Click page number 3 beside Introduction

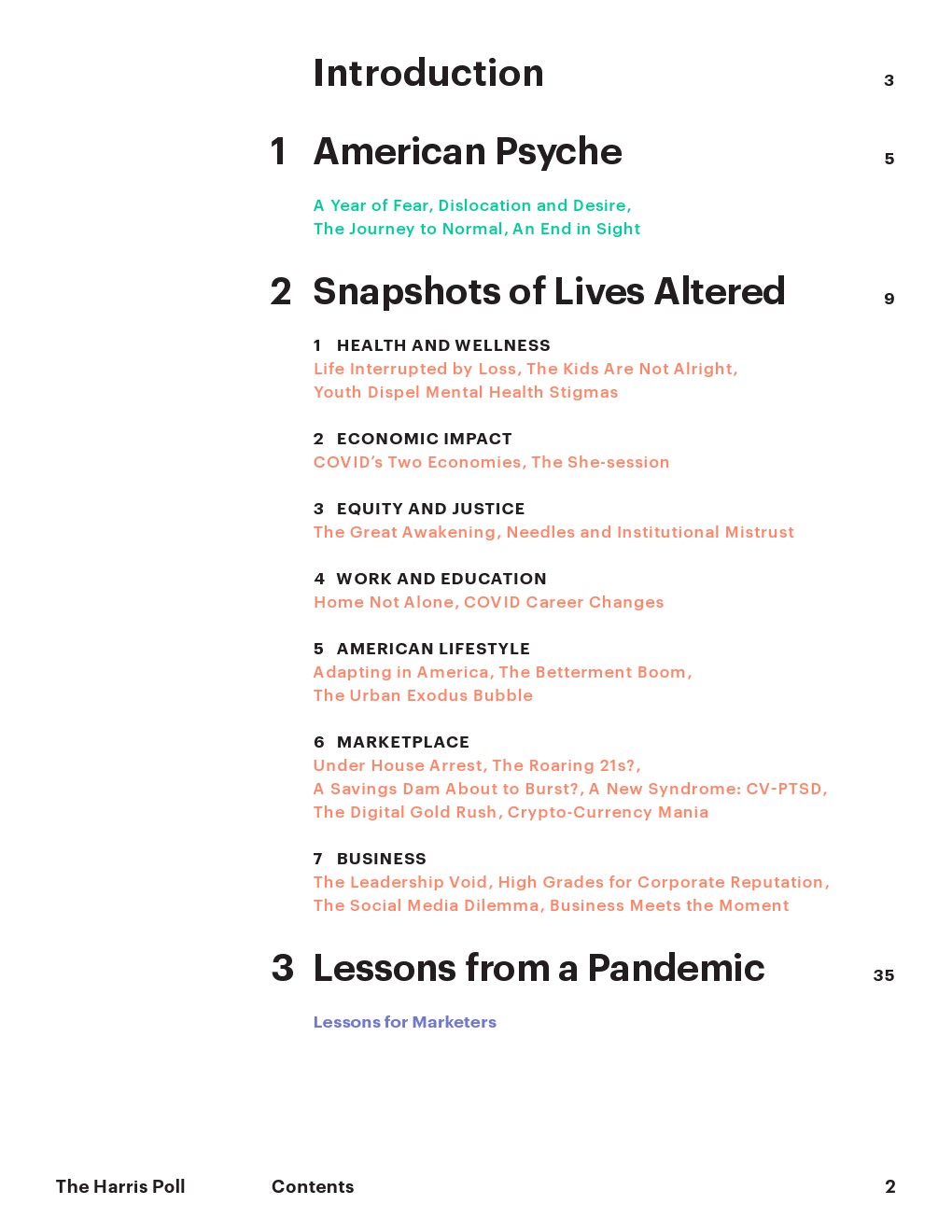(x=889, y=80)
